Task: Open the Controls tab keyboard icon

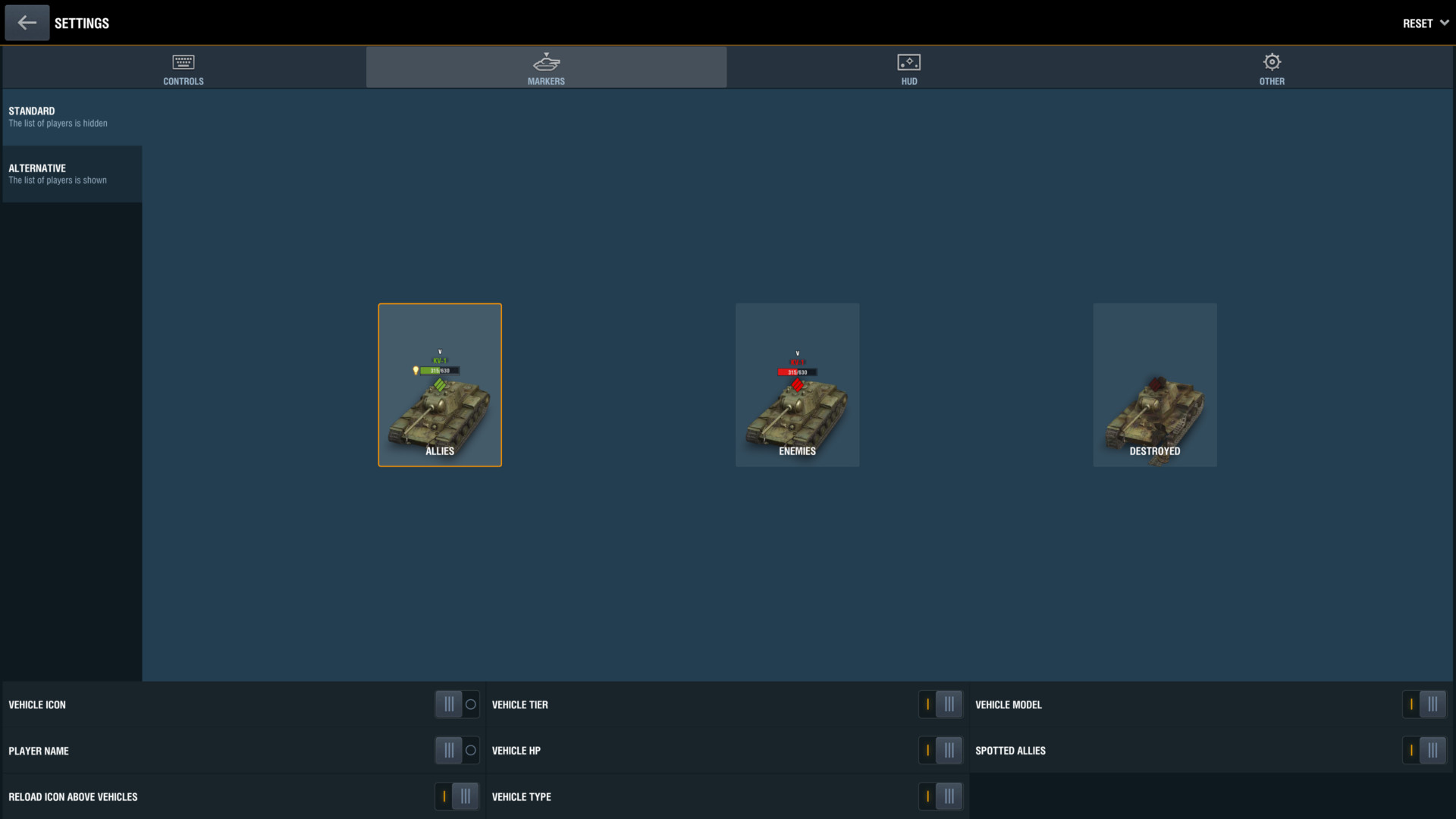Action: point(184,62)
